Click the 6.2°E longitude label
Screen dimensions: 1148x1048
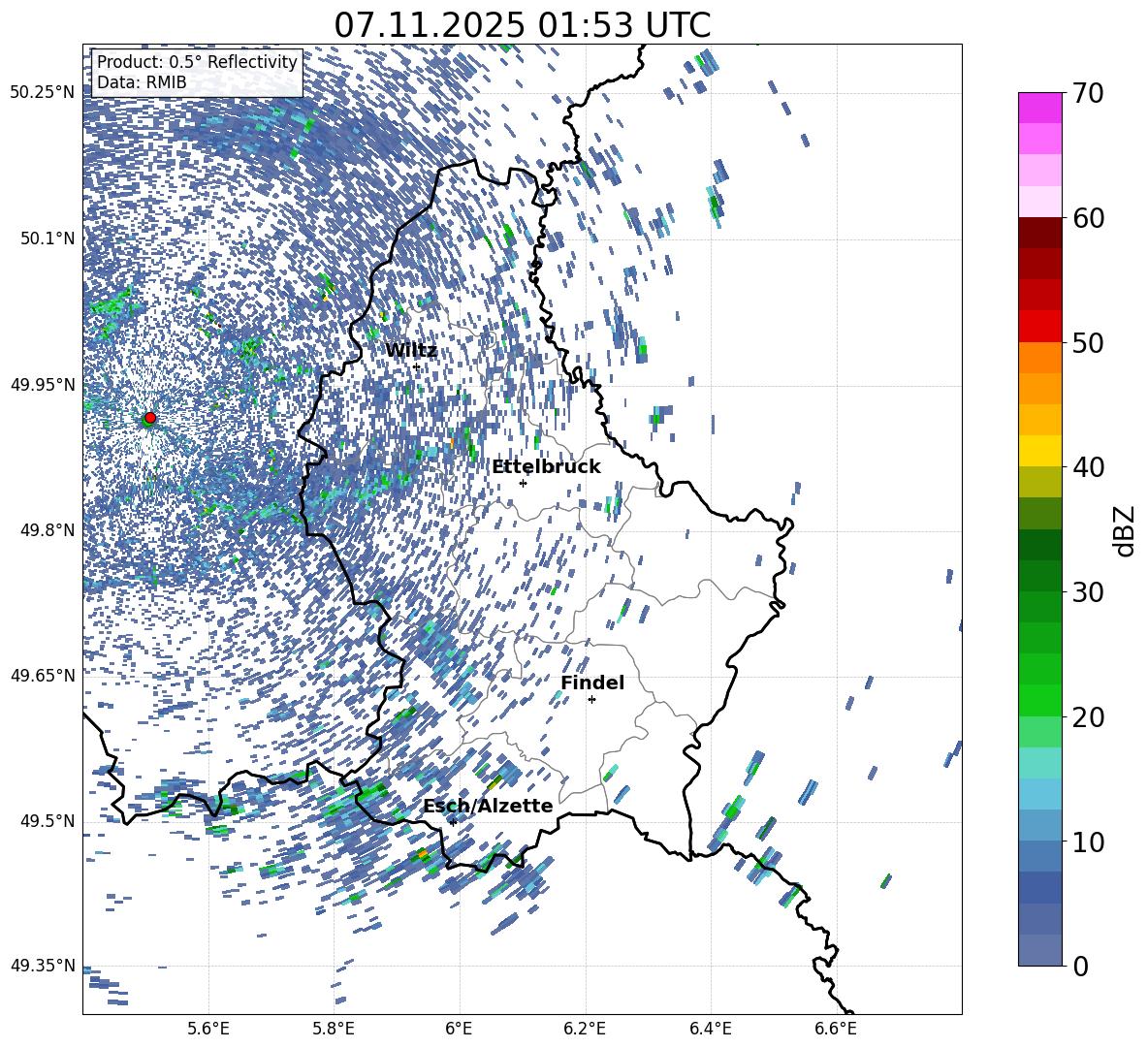pyautogui.click(x=585, y=1030)
